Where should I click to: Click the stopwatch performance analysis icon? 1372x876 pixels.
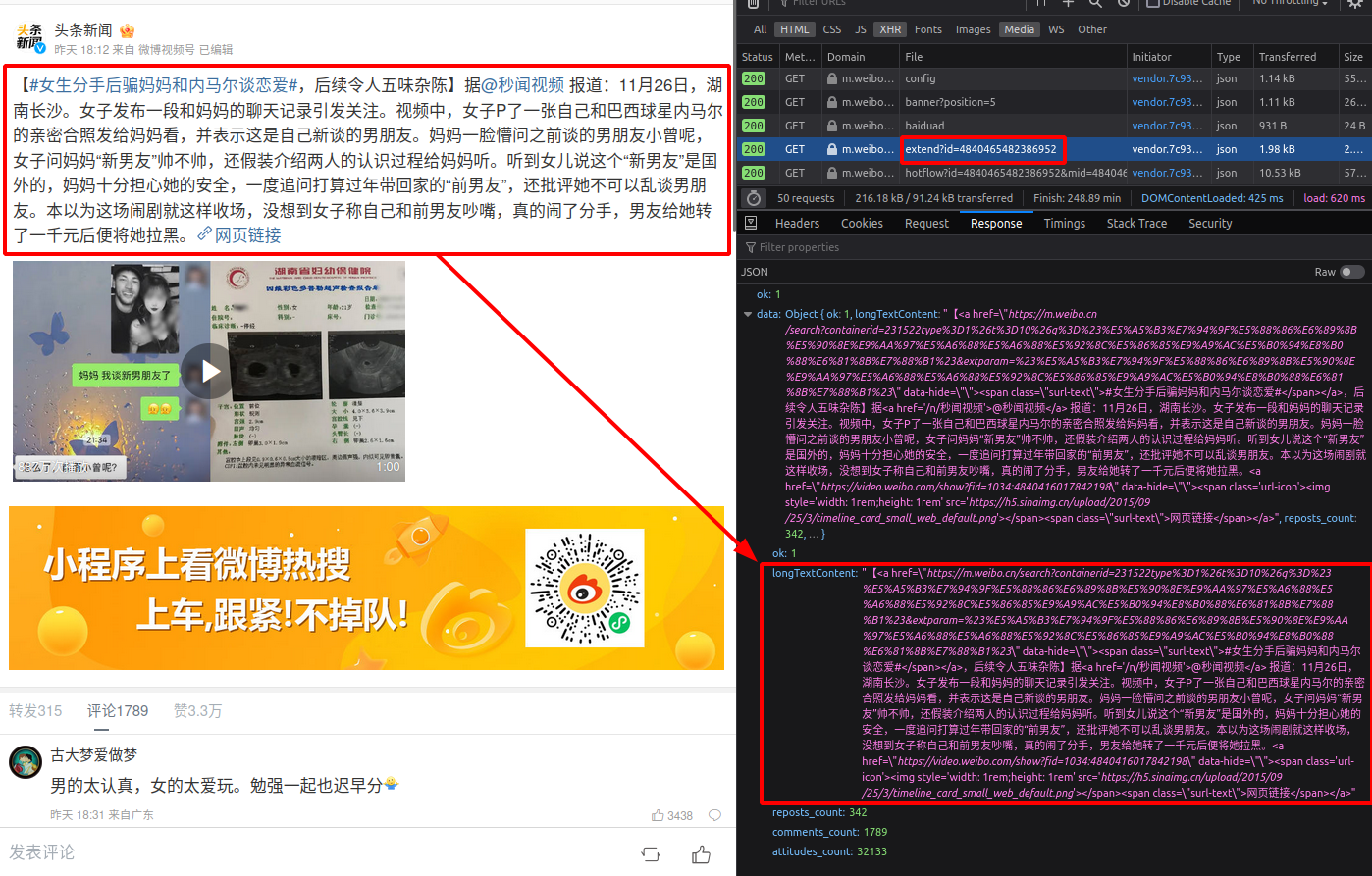click(754, 198)
